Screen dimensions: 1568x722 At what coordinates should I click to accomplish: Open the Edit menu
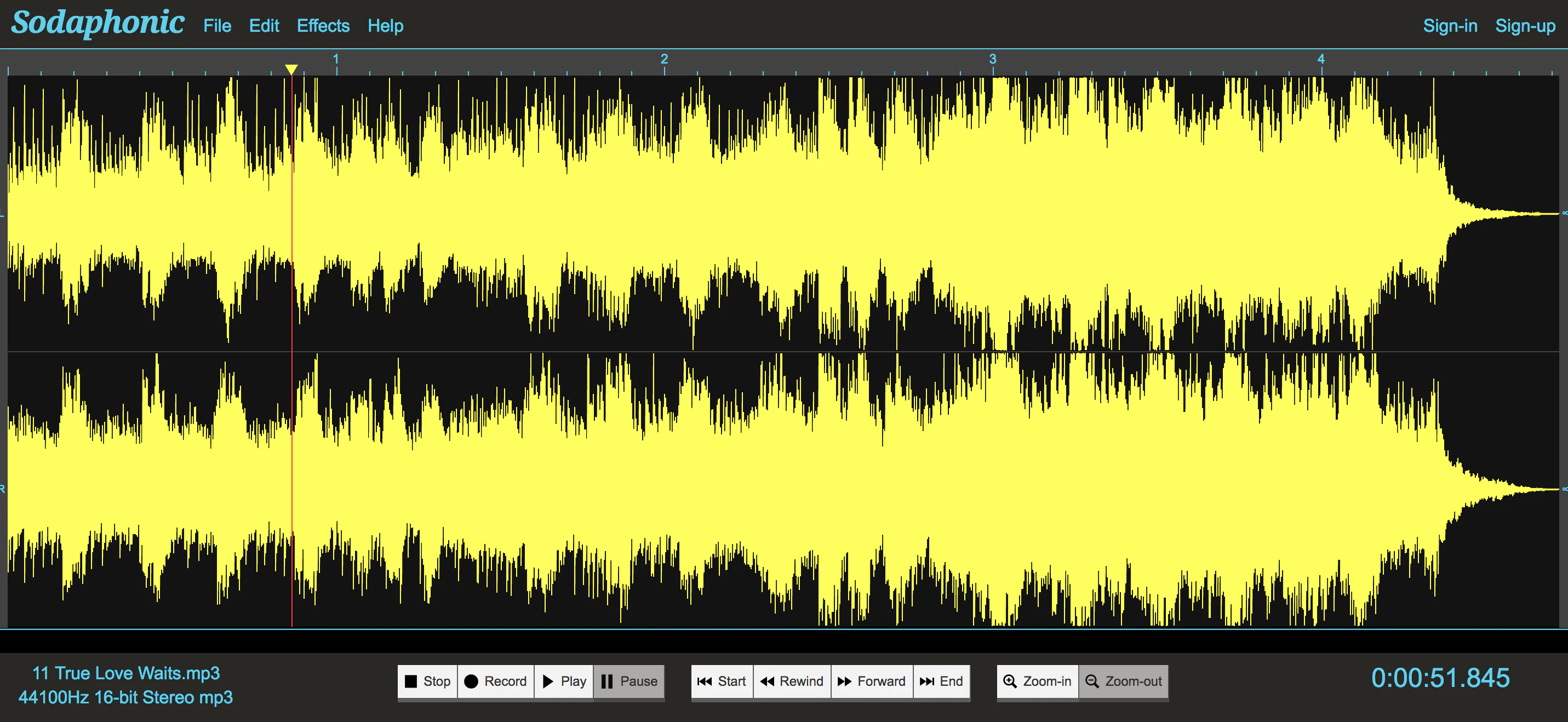coord(264,26)
